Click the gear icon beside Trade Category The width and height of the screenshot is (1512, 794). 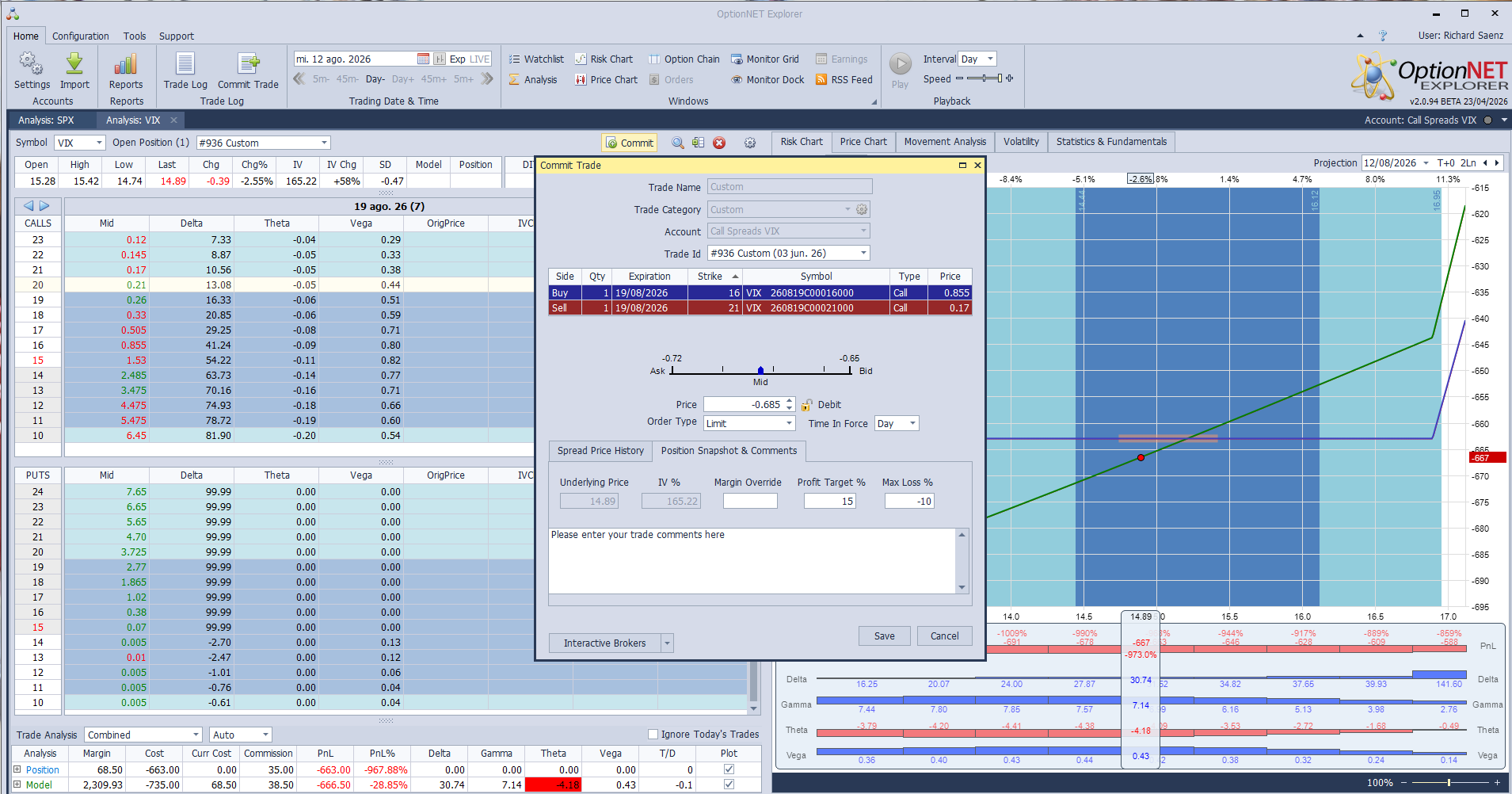[x=862, y=209]
